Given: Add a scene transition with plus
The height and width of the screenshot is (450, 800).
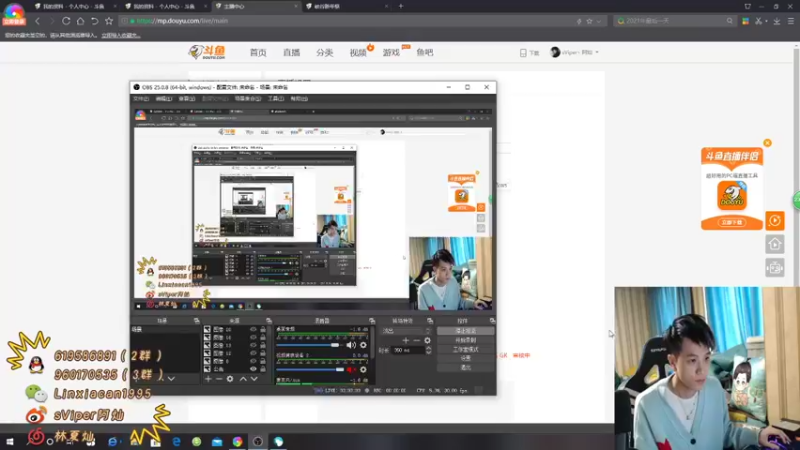Looking at the screenshot, I should (x=406, y=340).
